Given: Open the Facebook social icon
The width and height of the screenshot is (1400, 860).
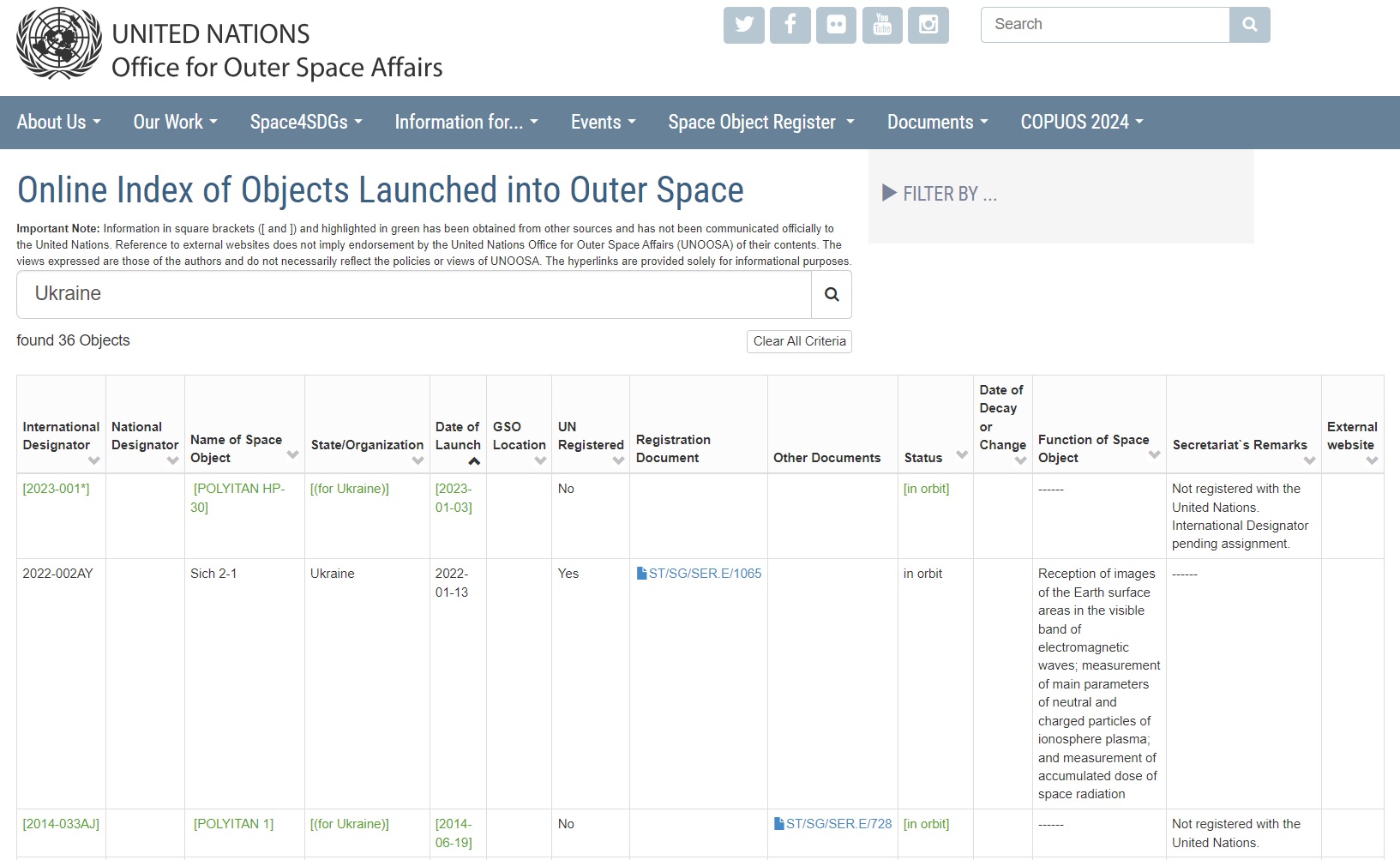Looking at the screenshot, I should pos(790,25).
